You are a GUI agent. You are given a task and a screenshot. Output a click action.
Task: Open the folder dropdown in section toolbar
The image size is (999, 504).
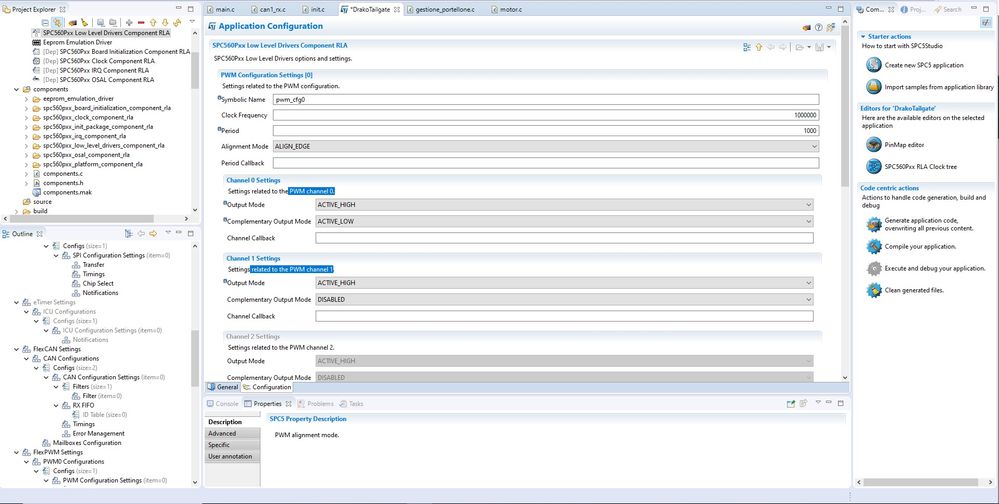coord(809,47)
